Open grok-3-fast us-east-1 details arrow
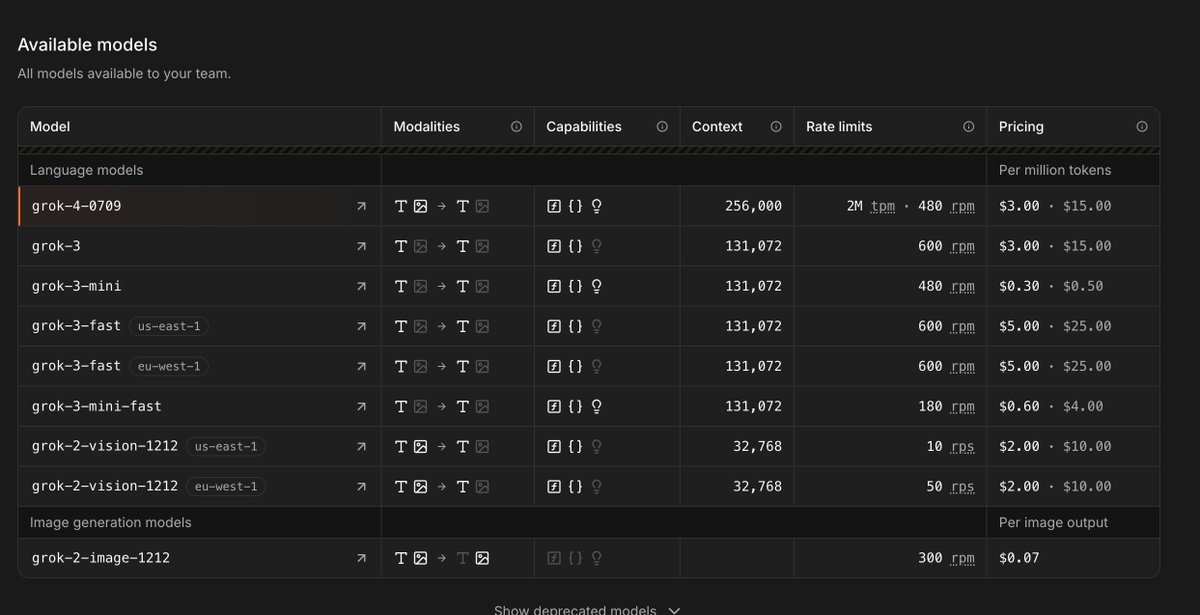 [361, 326]
